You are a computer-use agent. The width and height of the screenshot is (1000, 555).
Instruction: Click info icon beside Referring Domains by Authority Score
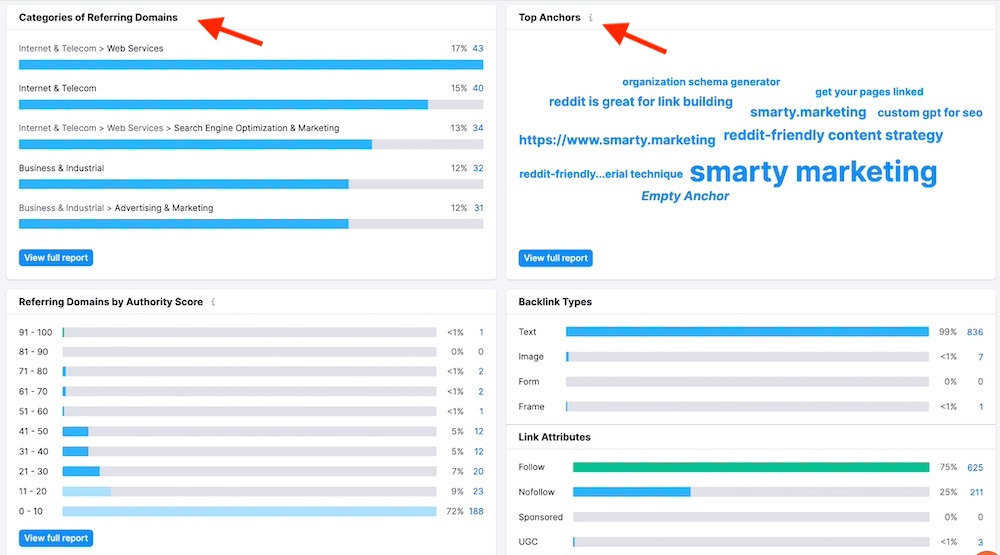point(213,302)
